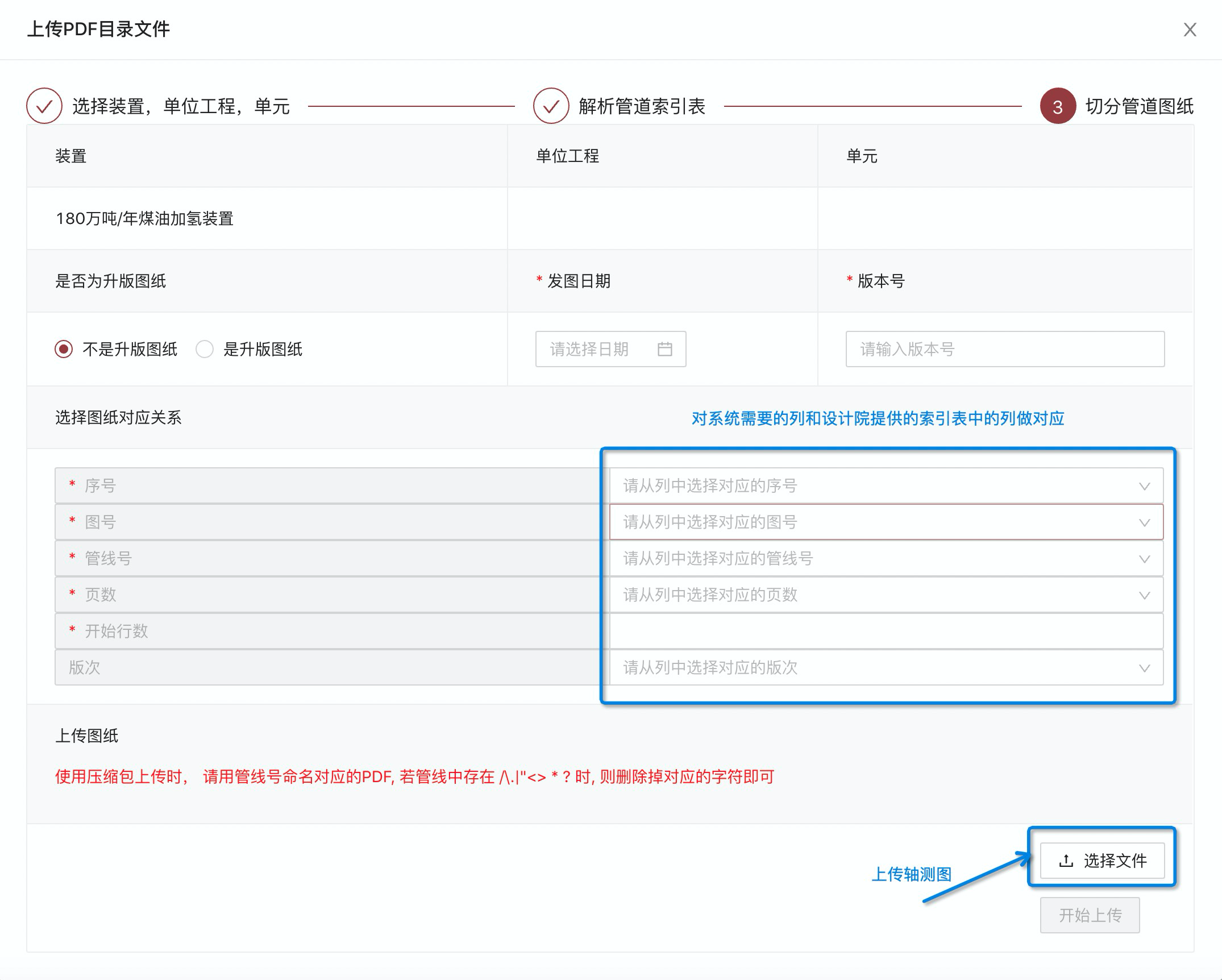Viewport: 1222px width, 980px height.
Task: Click the 发图日期 label
Action: [579, 281]
